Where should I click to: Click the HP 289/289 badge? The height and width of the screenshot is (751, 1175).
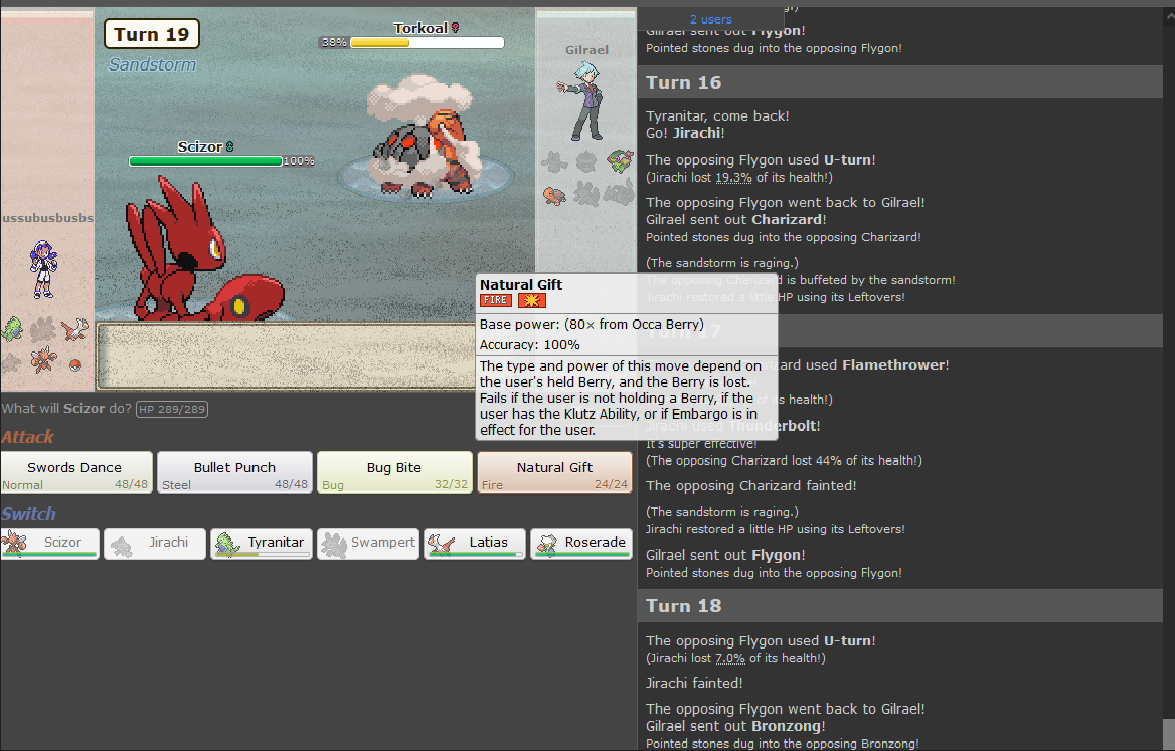tap(172, 409)
